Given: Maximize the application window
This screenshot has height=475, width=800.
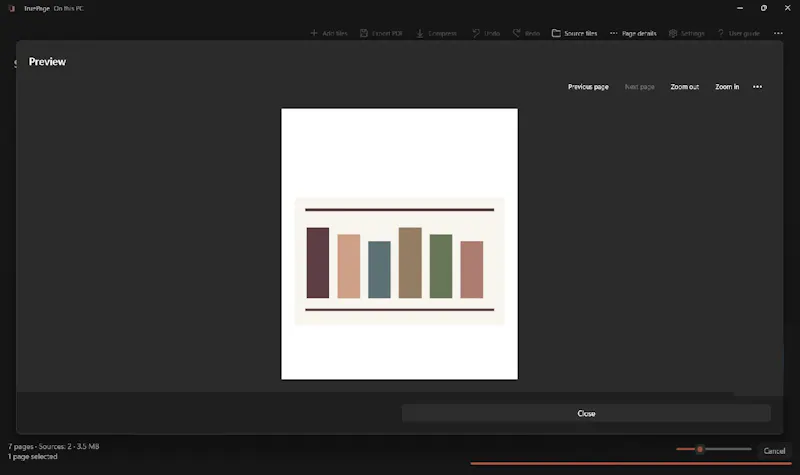Looking at the screenshot, I should click(x=764, y=8).
